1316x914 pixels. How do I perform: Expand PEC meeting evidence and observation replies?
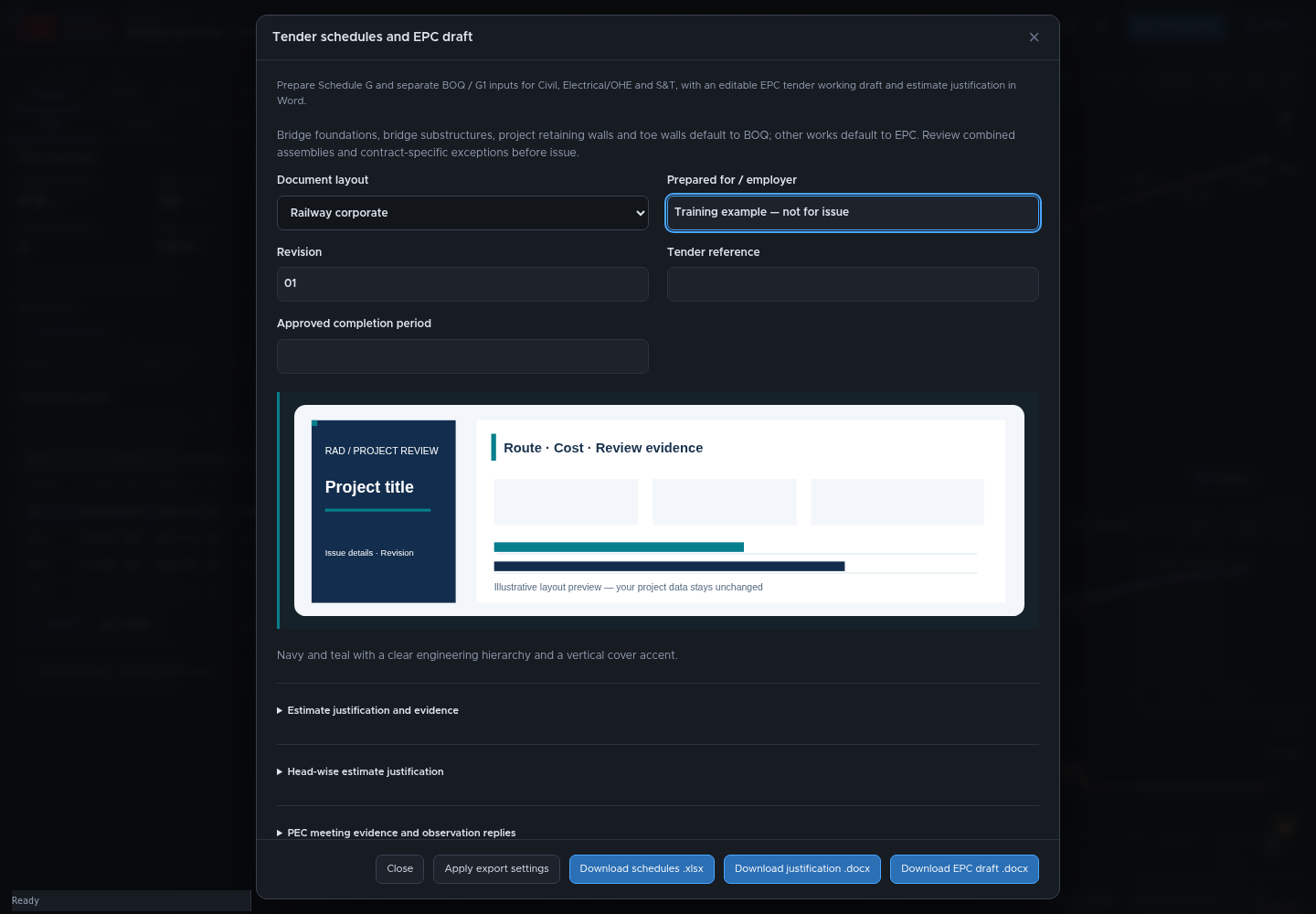click(397, 833)
